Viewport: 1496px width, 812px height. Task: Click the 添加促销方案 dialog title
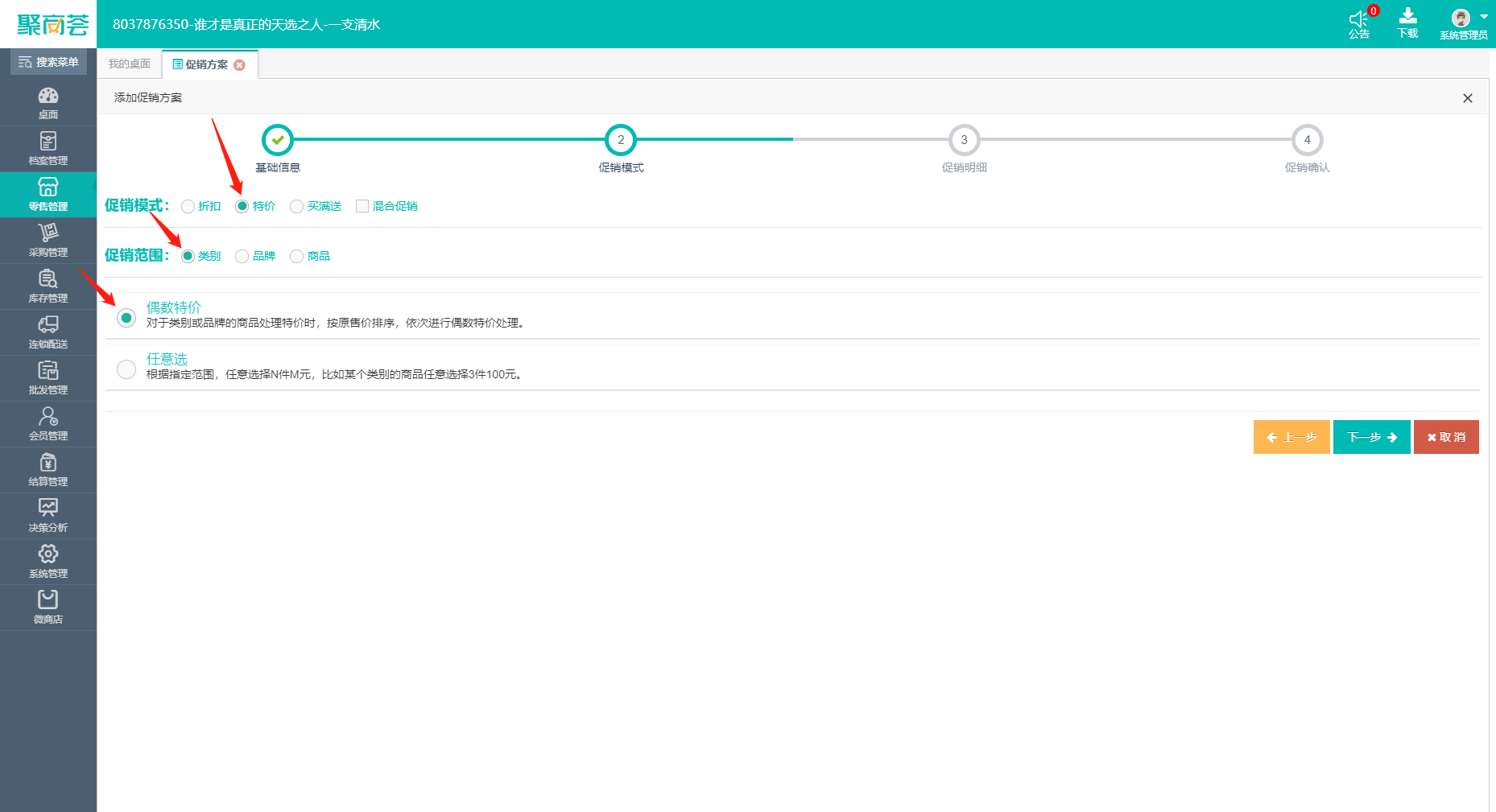[x=148, y=97]
